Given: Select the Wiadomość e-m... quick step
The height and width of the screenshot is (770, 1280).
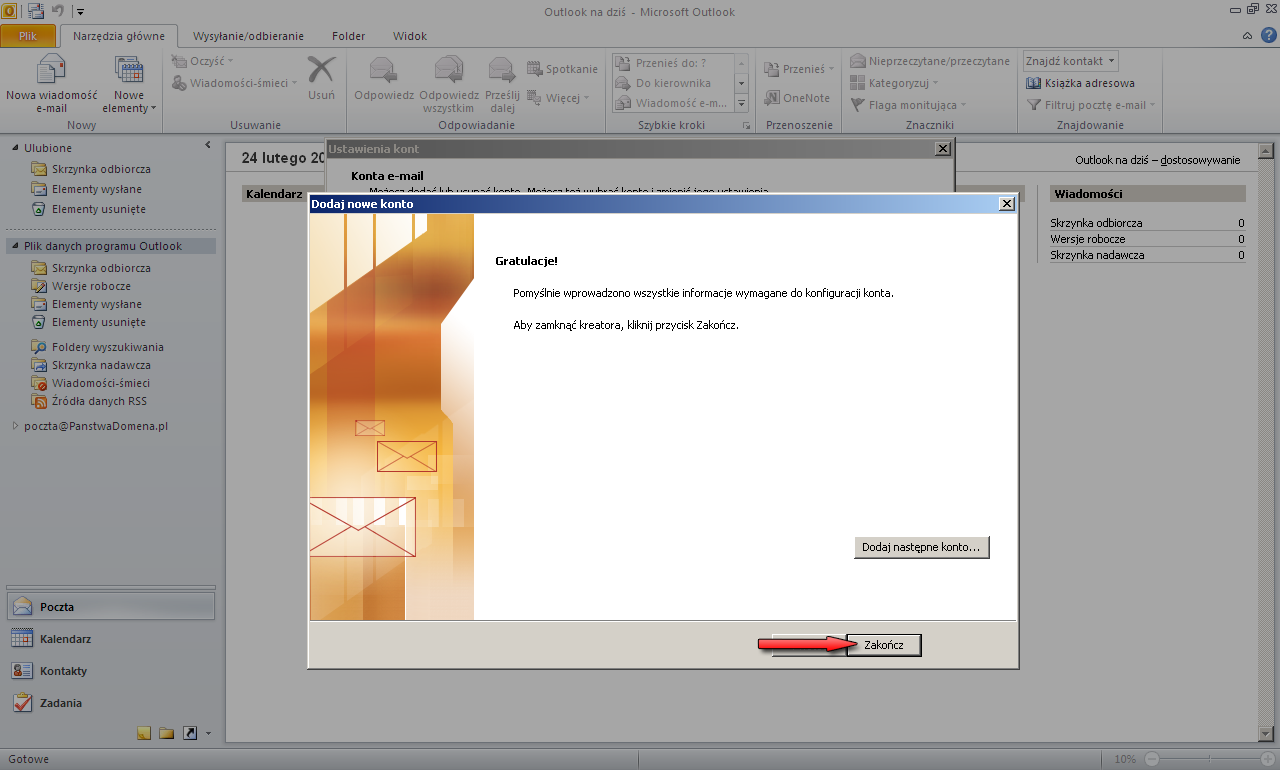Looking at the screenshot, I should pyautogui.click(x=672, y=103).
